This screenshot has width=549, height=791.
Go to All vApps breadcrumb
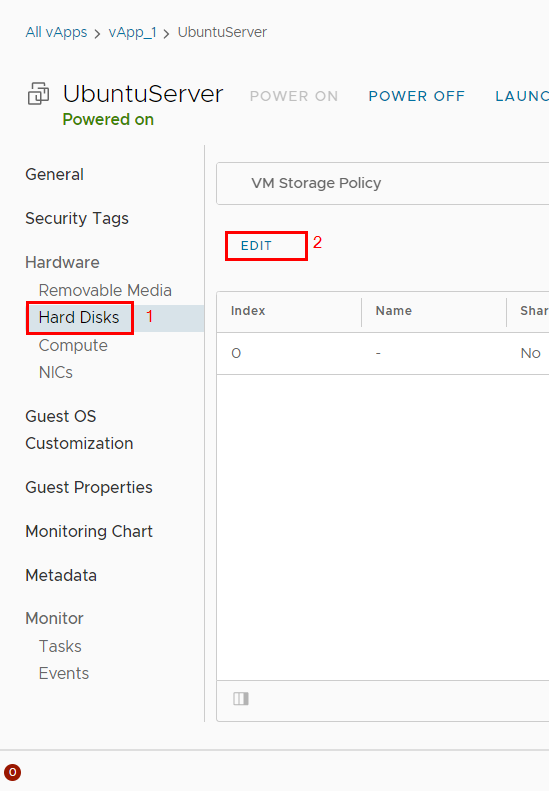[57, 32]
